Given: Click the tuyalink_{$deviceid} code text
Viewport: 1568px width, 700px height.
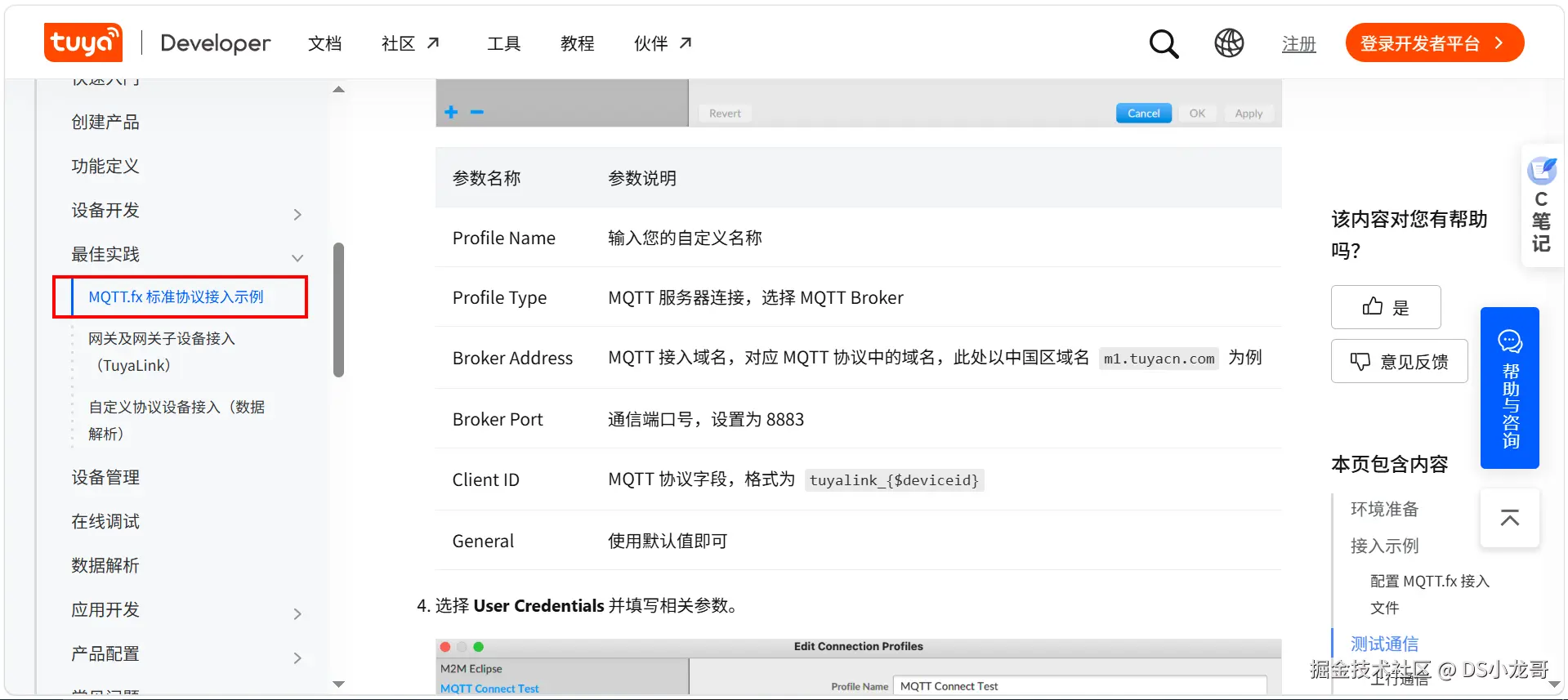Looking at the screenshot, I should click(894, 480).
